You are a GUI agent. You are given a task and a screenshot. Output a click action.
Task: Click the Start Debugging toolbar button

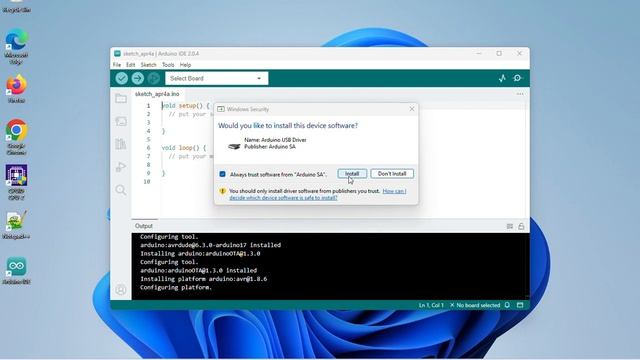154,78
